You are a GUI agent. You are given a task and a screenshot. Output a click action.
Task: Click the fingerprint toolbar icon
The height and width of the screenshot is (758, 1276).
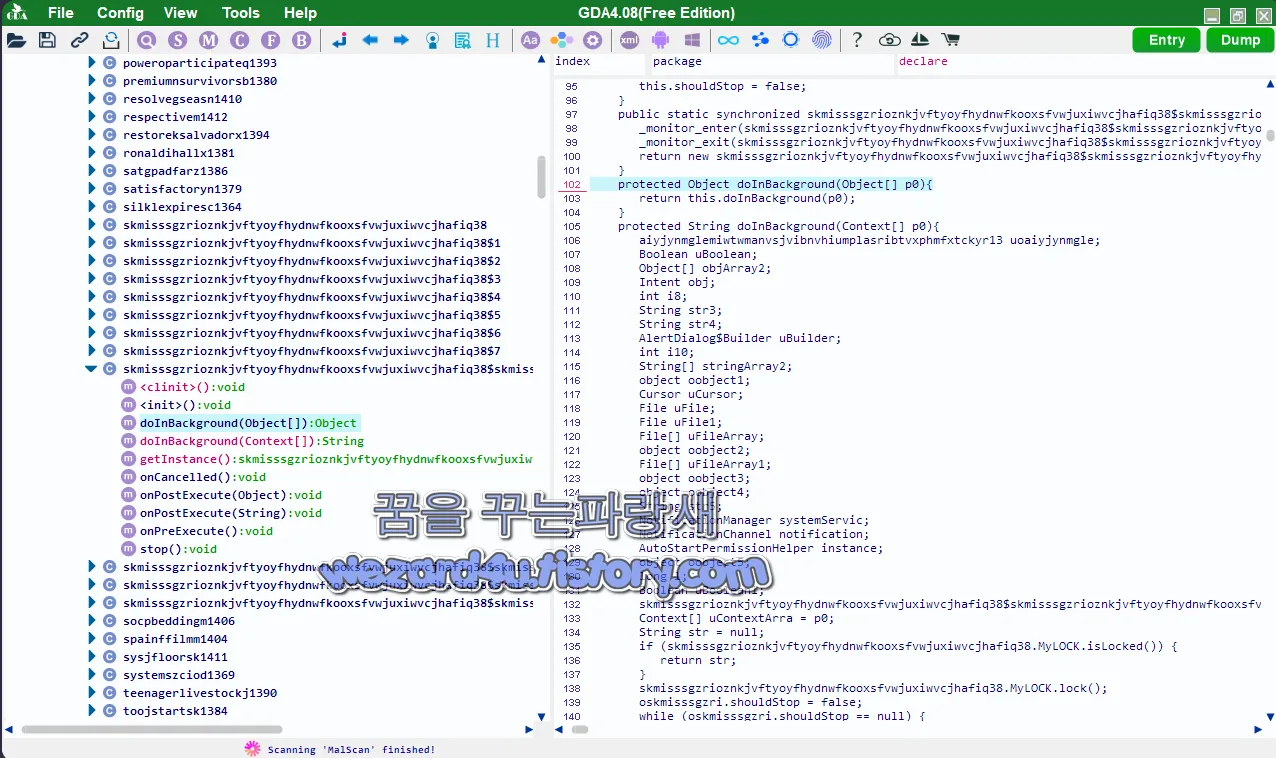pos(822,40)
